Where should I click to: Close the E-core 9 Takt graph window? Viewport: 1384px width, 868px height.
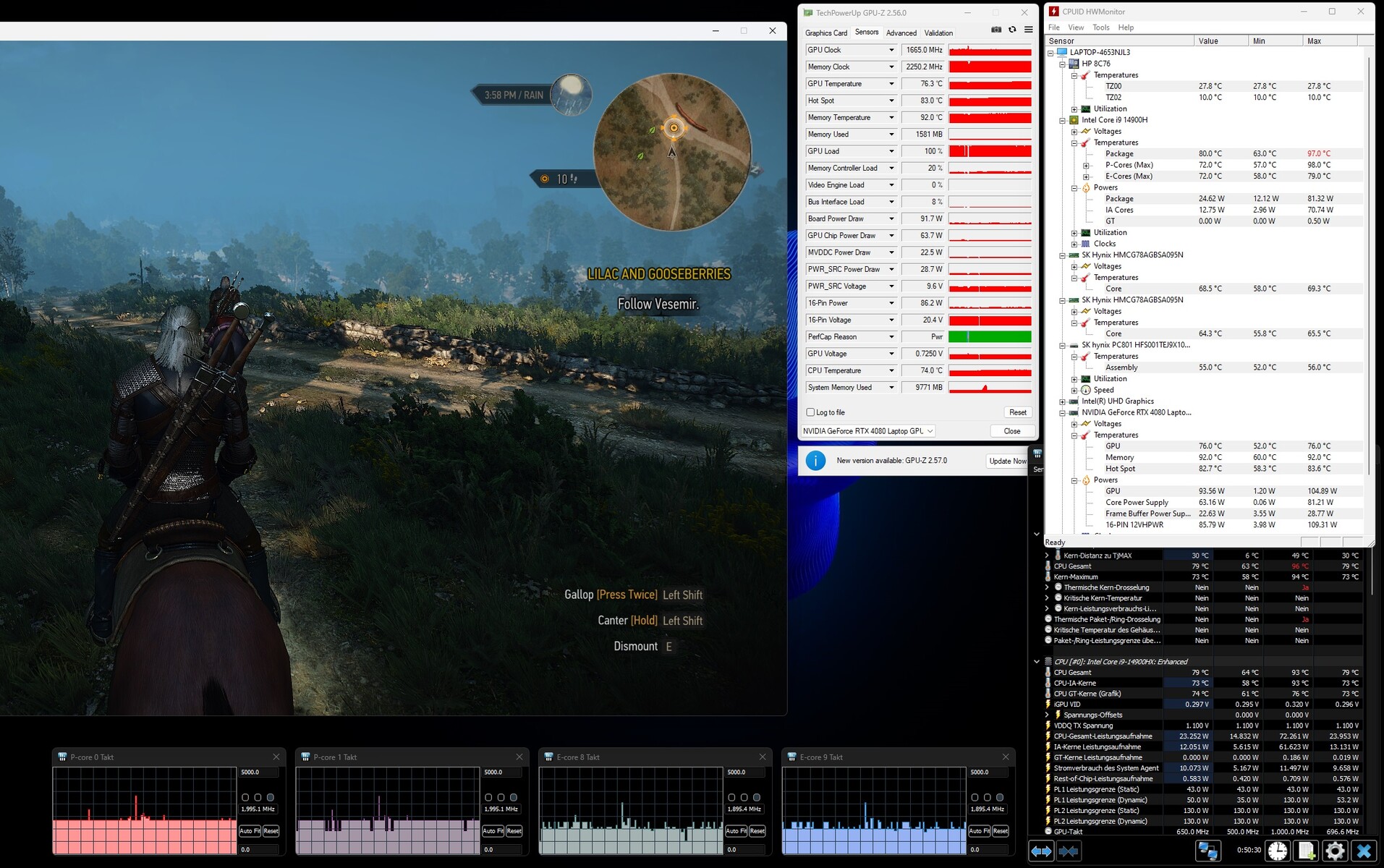click(x=1005, y=757)
